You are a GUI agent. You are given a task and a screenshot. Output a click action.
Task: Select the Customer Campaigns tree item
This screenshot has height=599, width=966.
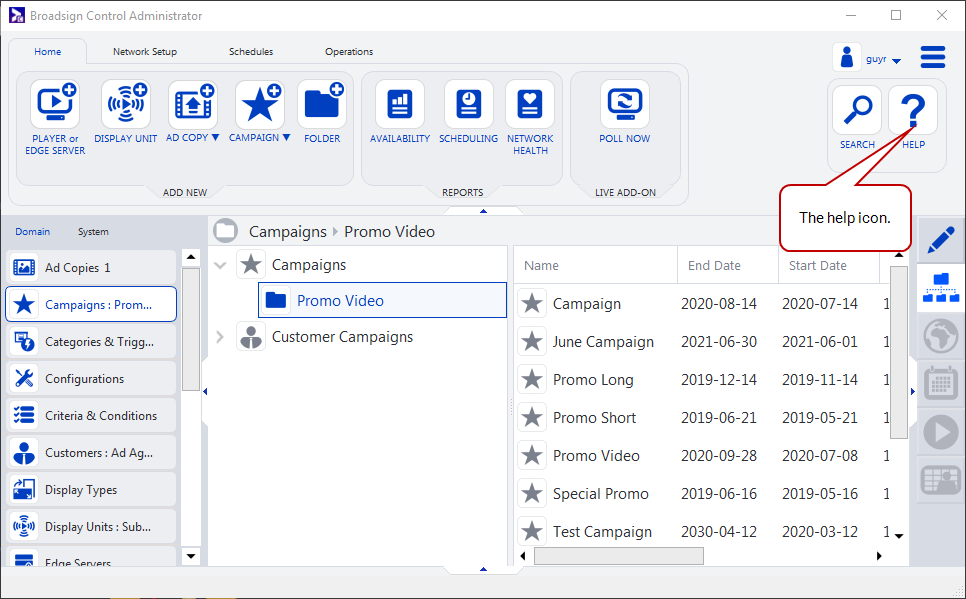(342, 337)
